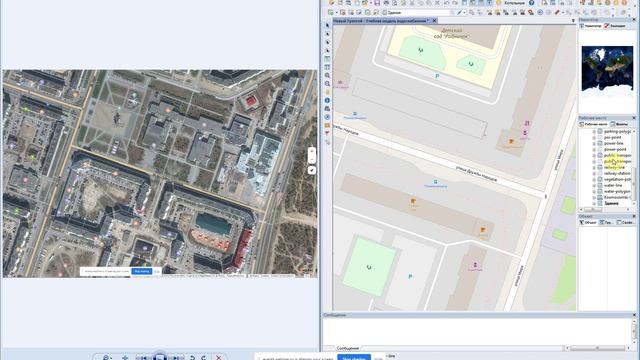640x360 pixels.
Task: Toggle visibility checkbox of power-point layer
Action: [x=600, y=149]
